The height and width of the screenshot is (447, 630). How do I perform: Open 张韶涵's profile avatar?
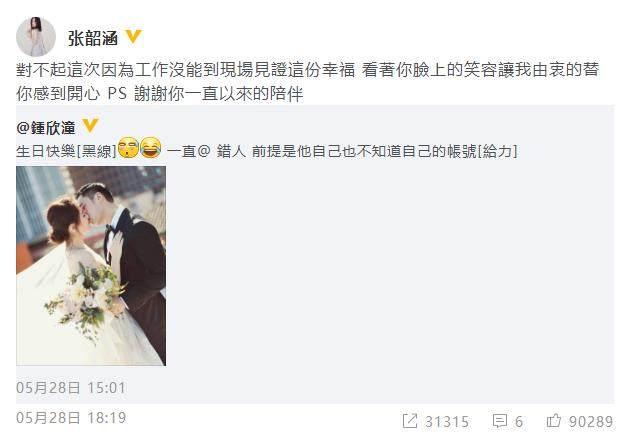click(x=36, y=37)
